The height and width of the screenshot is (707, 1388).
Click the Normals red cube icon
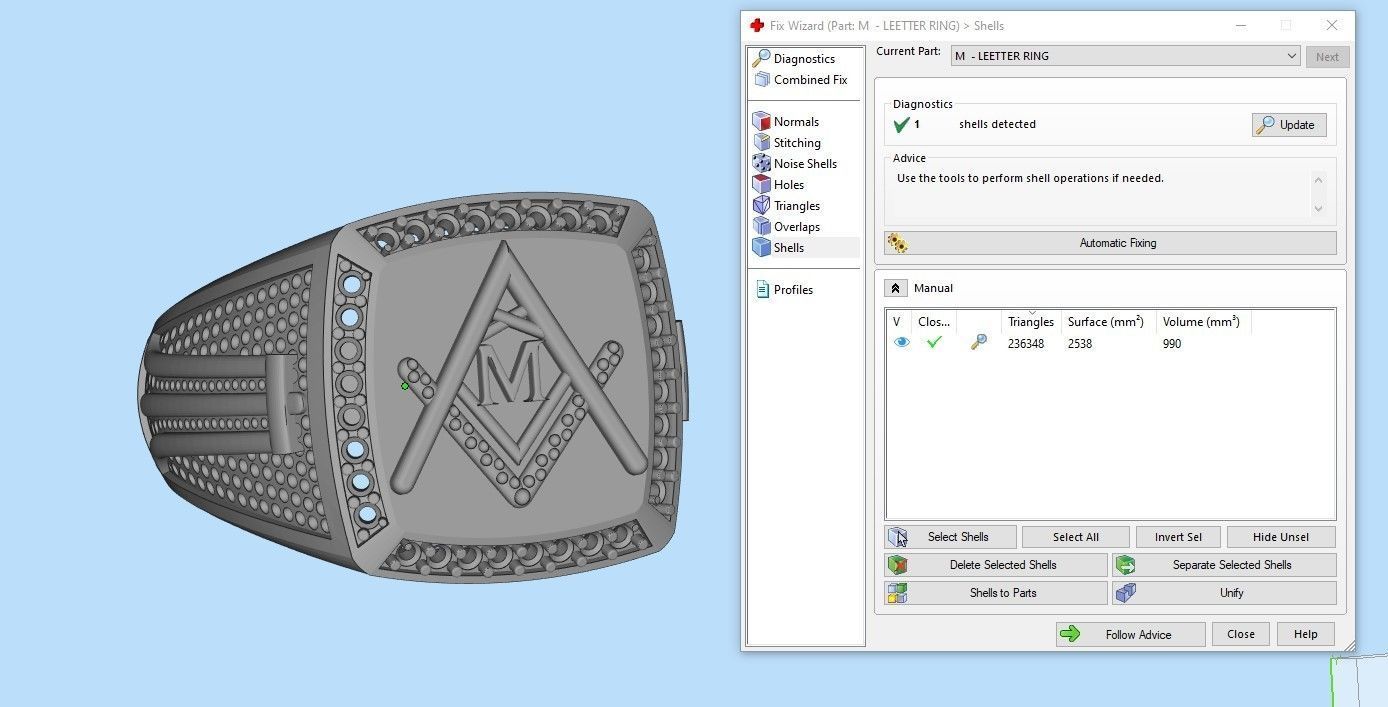point(762,122)
